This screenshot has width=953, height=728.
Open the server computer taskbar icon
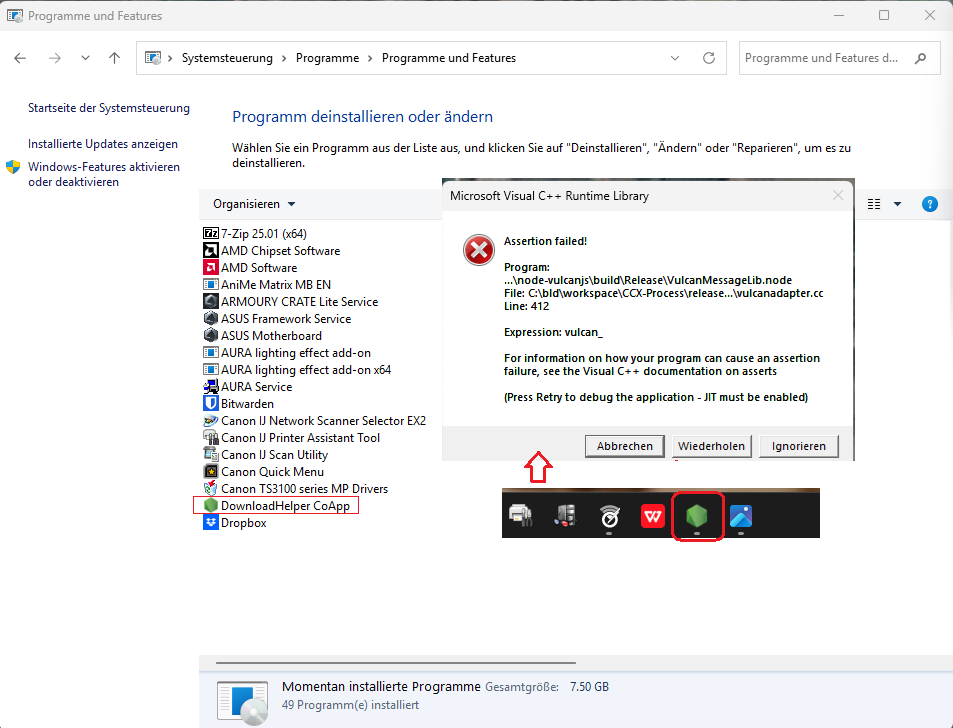(565, 516)
